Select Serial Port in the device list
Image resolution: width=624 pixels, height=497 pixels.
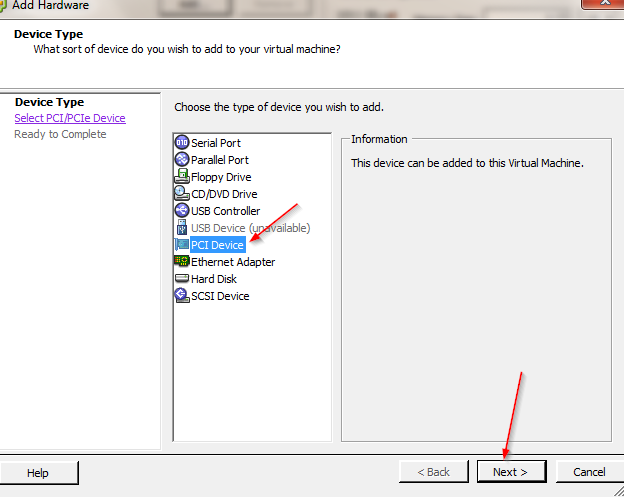tap(216, 143)
